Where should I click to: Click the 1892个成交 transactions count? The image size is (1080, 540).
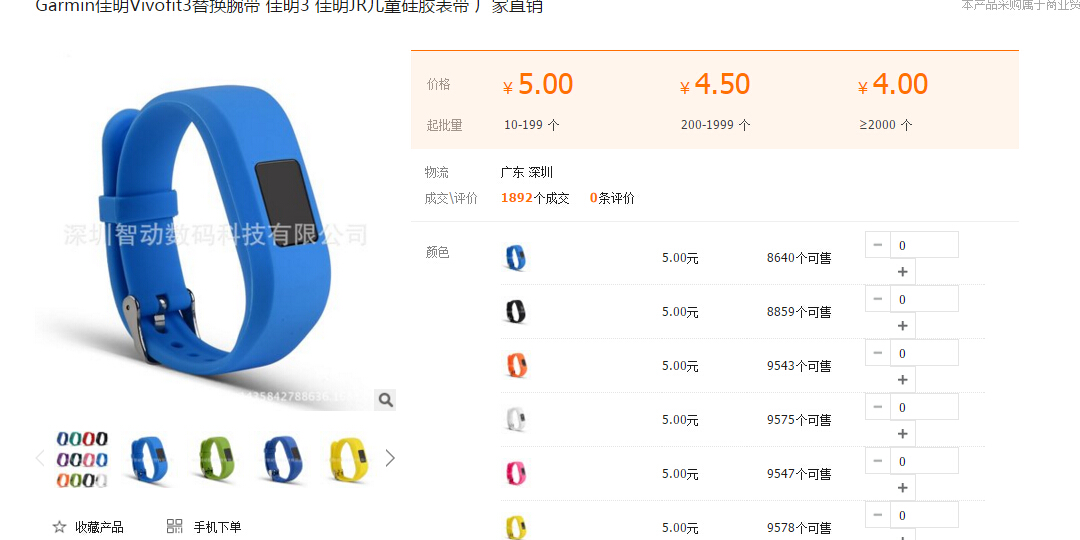point(535,198)
